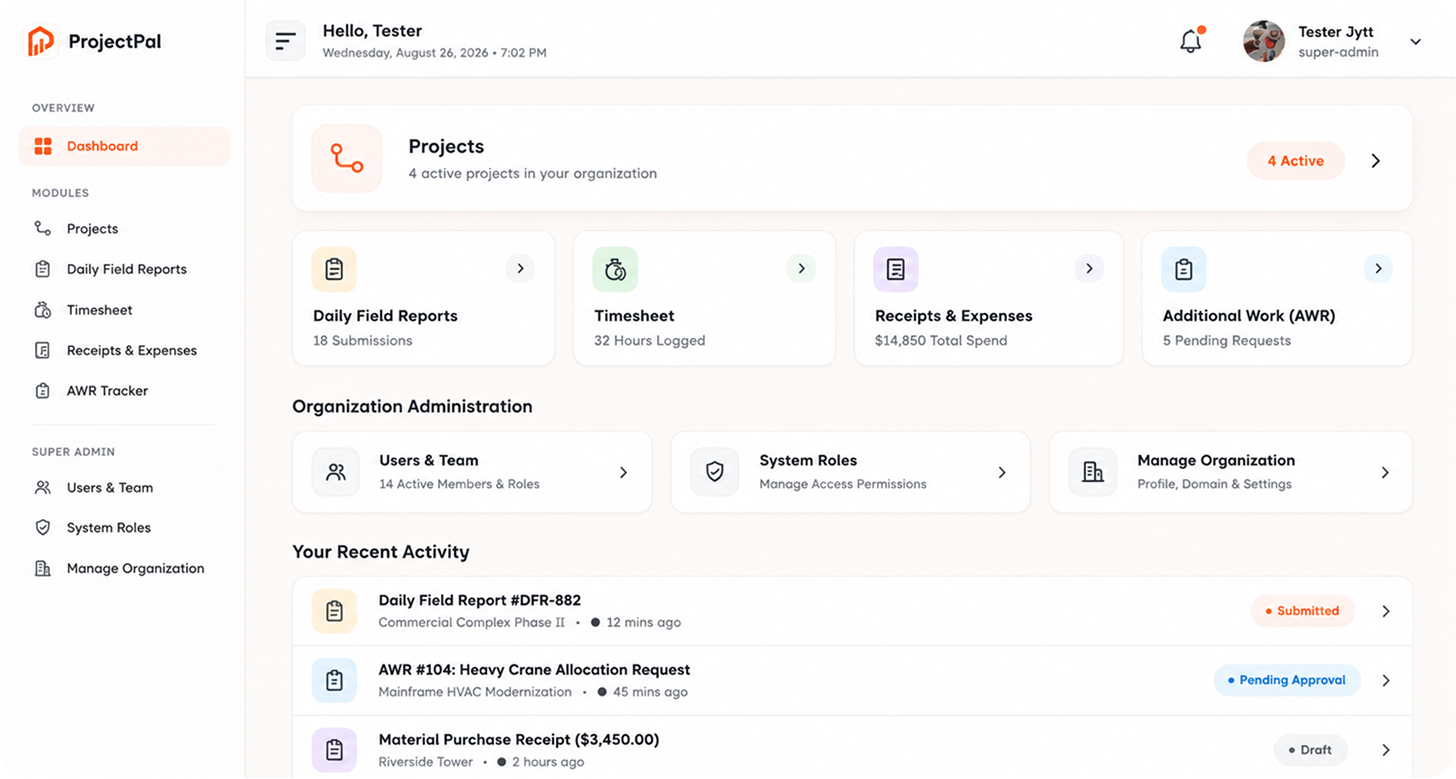Click the Timesheet card stopwatch icon

[x=616, y=269]
